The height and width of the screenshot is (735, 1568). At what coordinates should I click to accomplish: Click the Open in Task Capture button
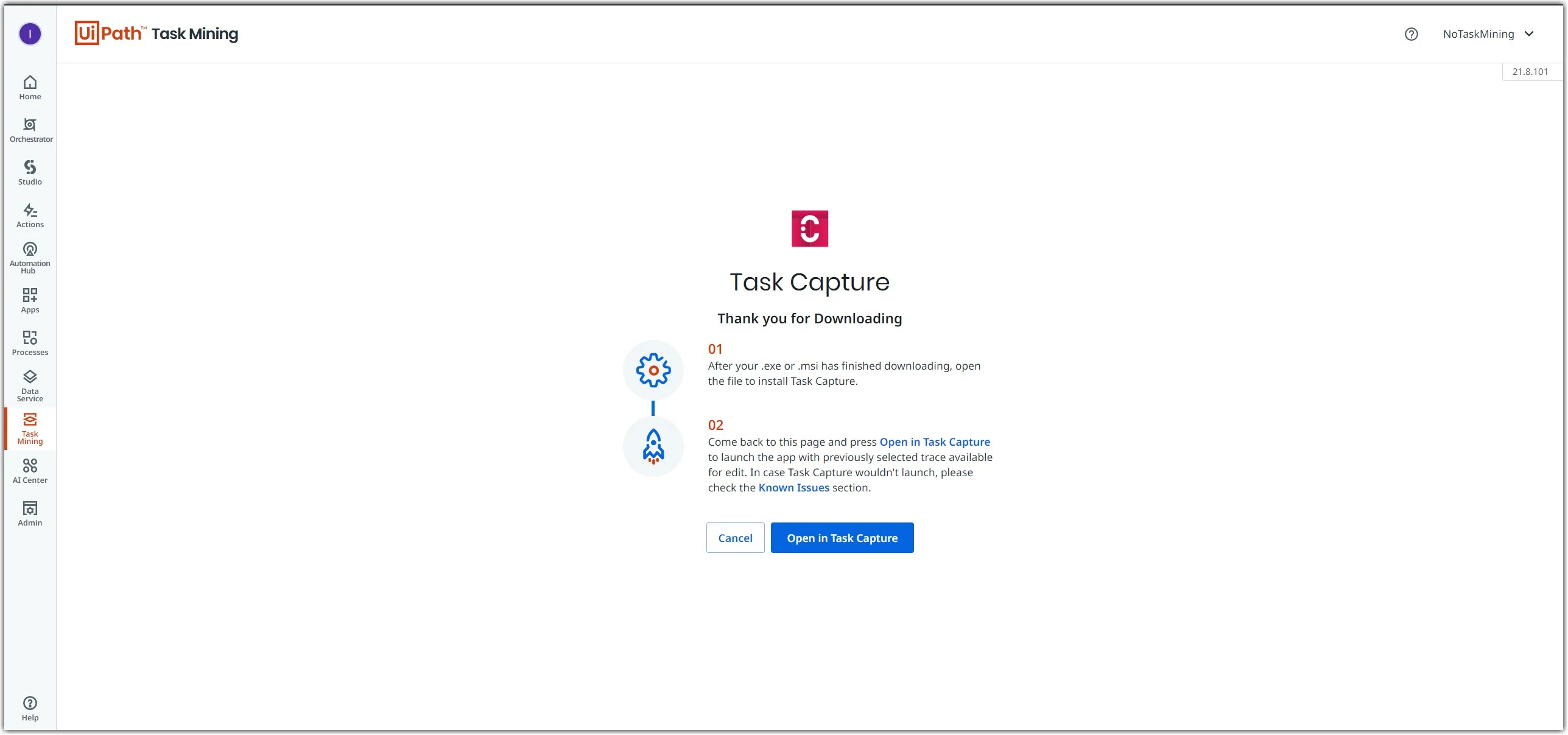click(842, 538)
